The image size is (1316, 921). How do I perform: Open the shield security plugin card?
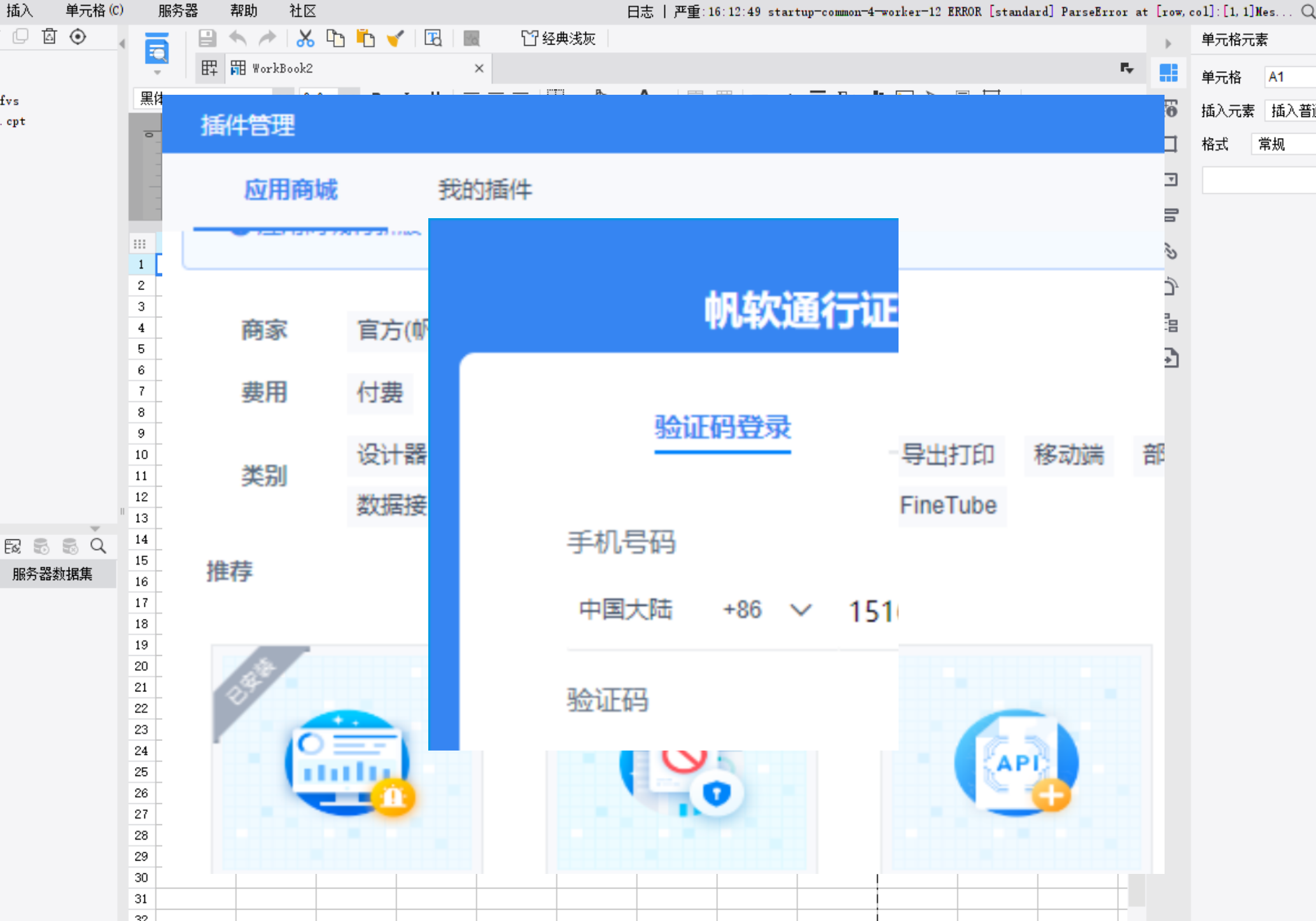point(682,811)
